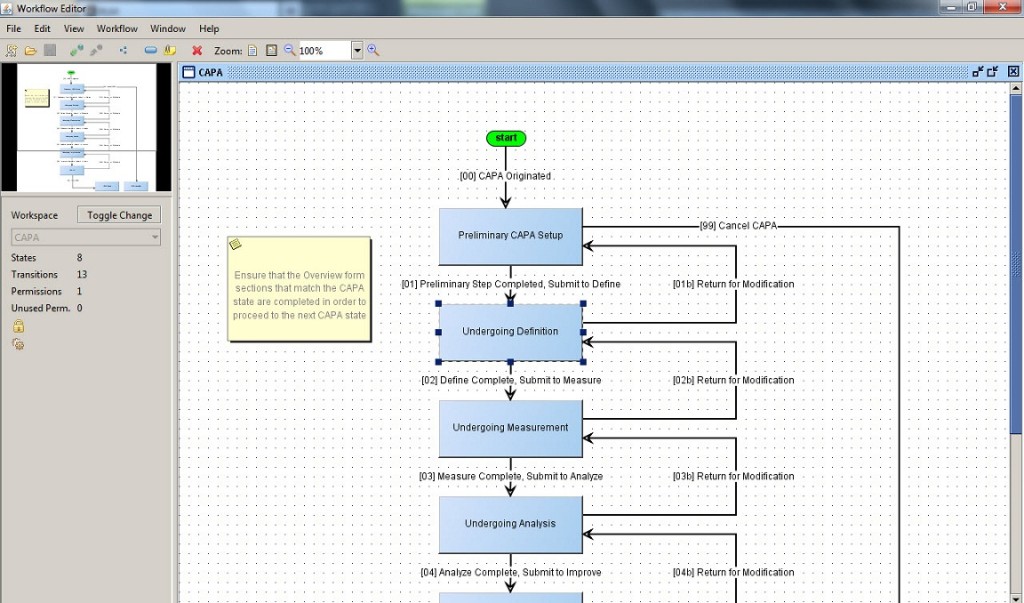Image resolution: width=1024 pixels, height=603 pixels.
Task: Click the zoom actual size icon
Action: [x=271, y=50]
